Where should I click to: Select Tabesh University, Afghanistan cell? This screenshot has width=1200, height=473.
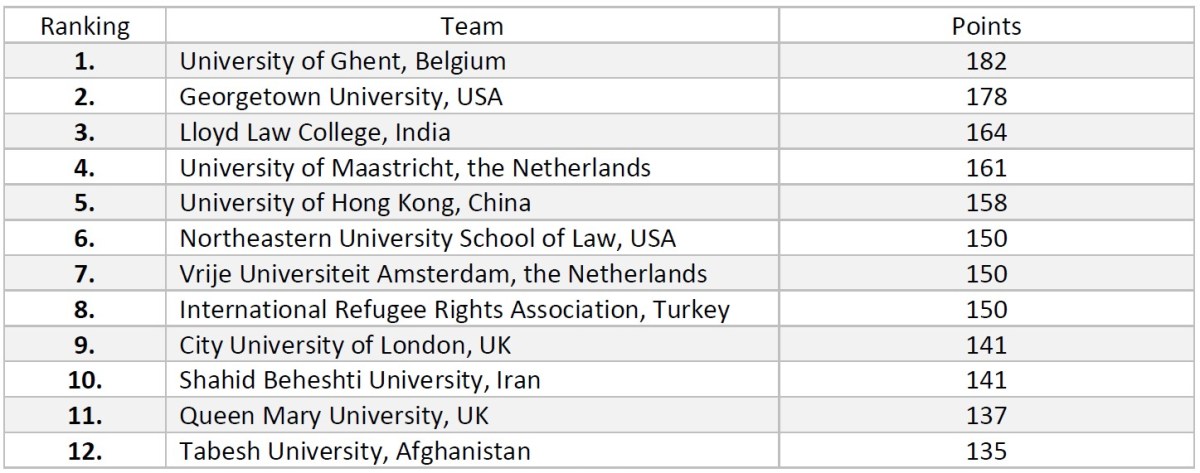(x=355, y=452)
